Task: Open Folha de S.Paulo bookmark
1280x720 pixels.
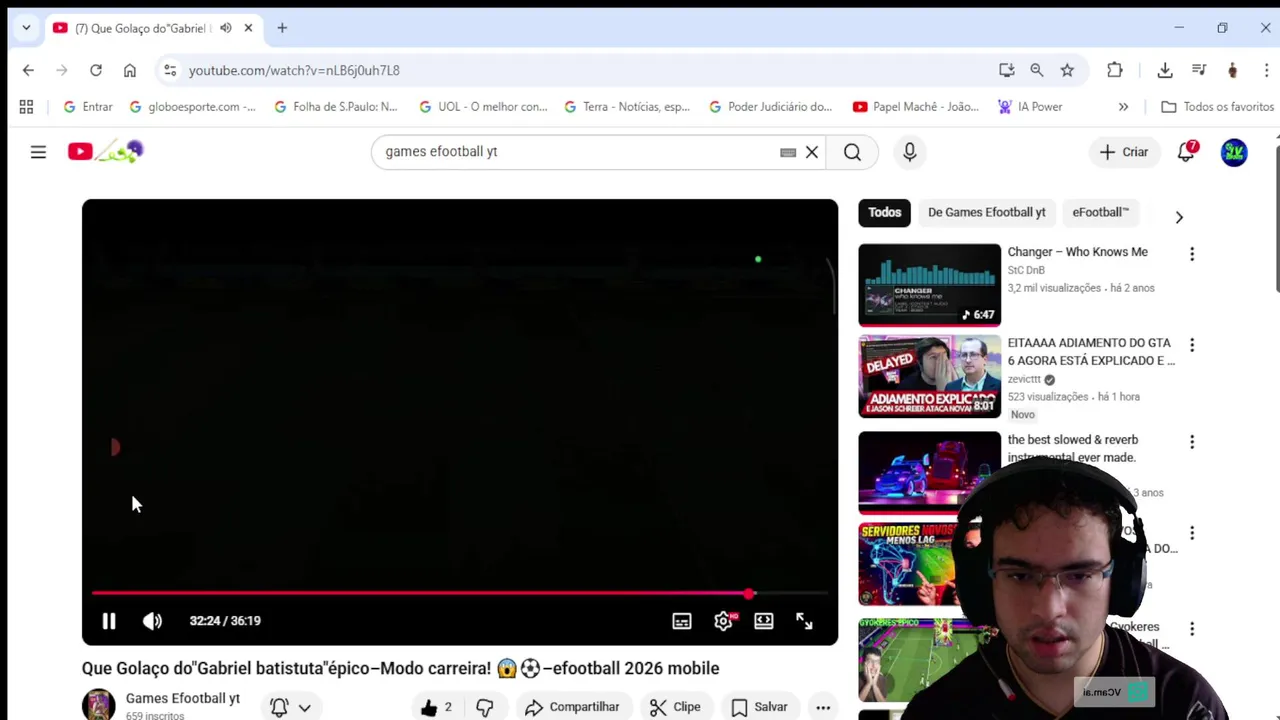Action: [x=335, y=107]
